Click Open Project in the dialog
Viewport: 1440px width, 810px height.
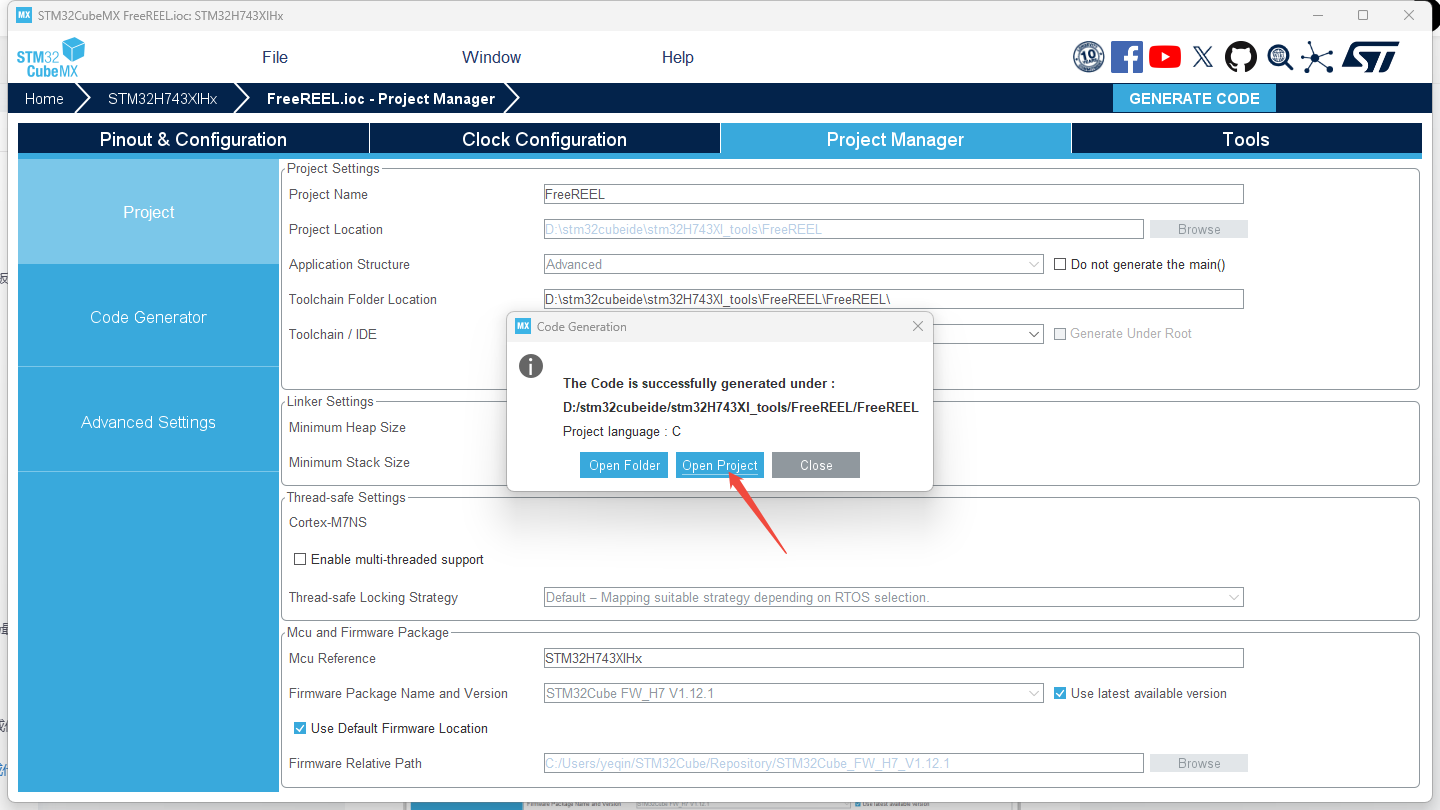(x=720, y=465)
